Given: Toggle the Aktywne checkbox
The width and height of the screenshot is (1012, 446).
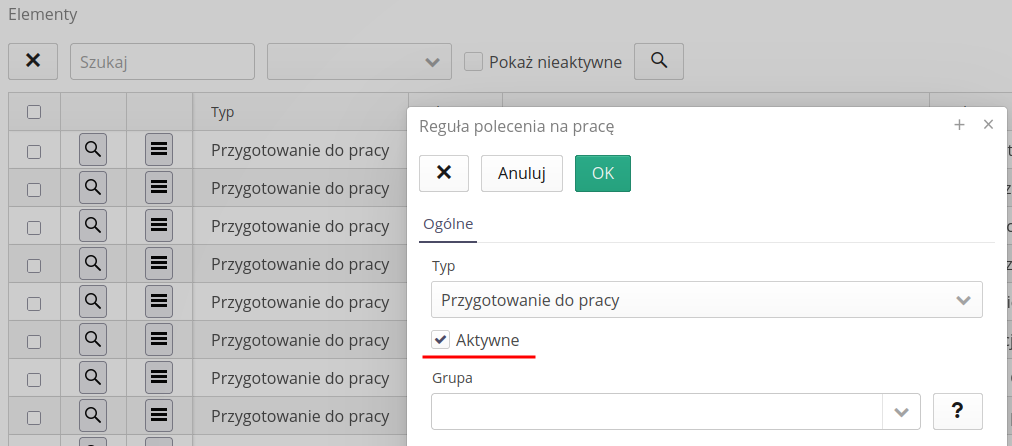Looking at the screenshot, I should [x=441, y=340].
